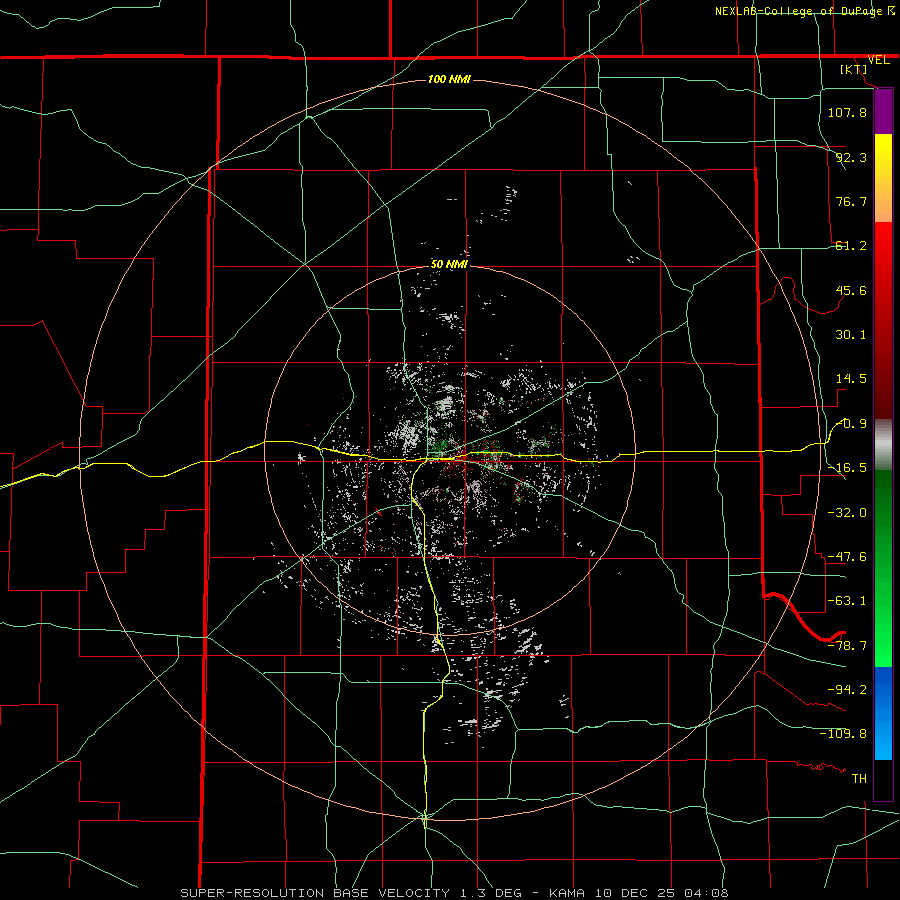Image resolution: width=900 pixels, height=900 pixels.
Task: Click the -63.1 legend value
Action: tap(847, 601)
